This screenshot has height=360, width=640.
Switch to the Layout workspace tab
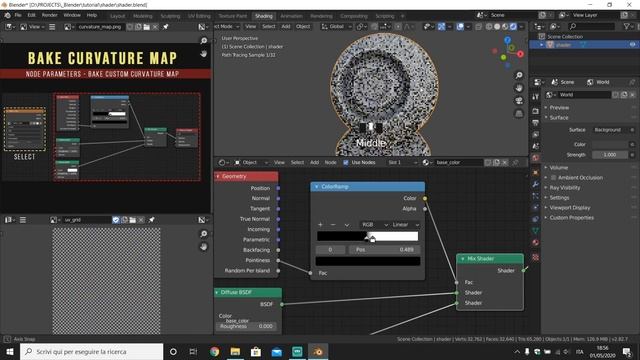tap(118, 16)
